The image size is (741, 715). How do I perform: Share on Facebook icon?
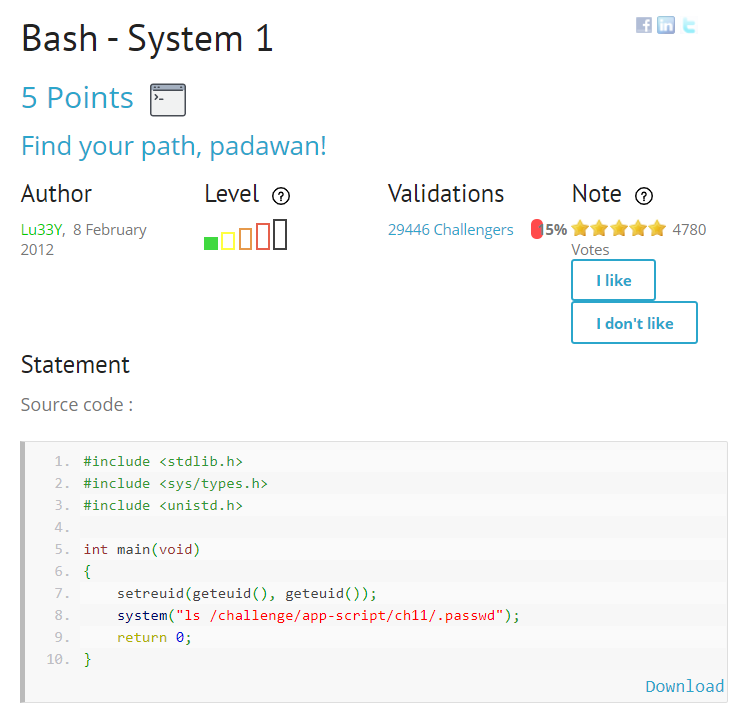click(x=643, y=25)
